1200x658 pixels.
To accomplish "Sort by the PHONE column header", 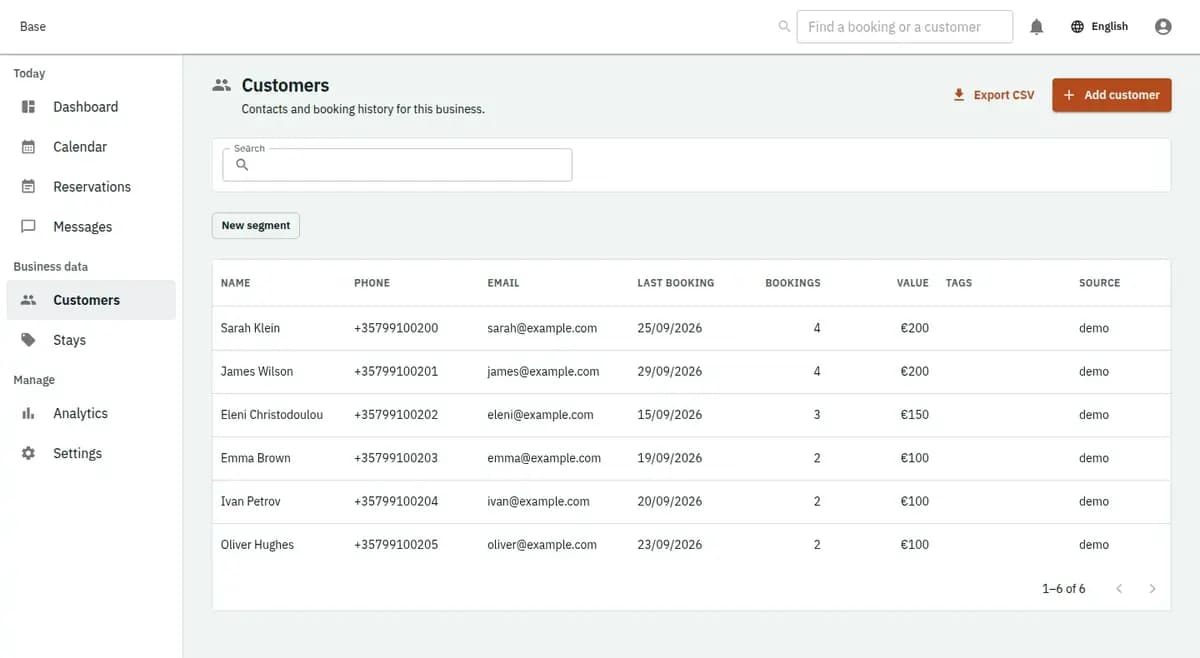I will tap(372, 283).
